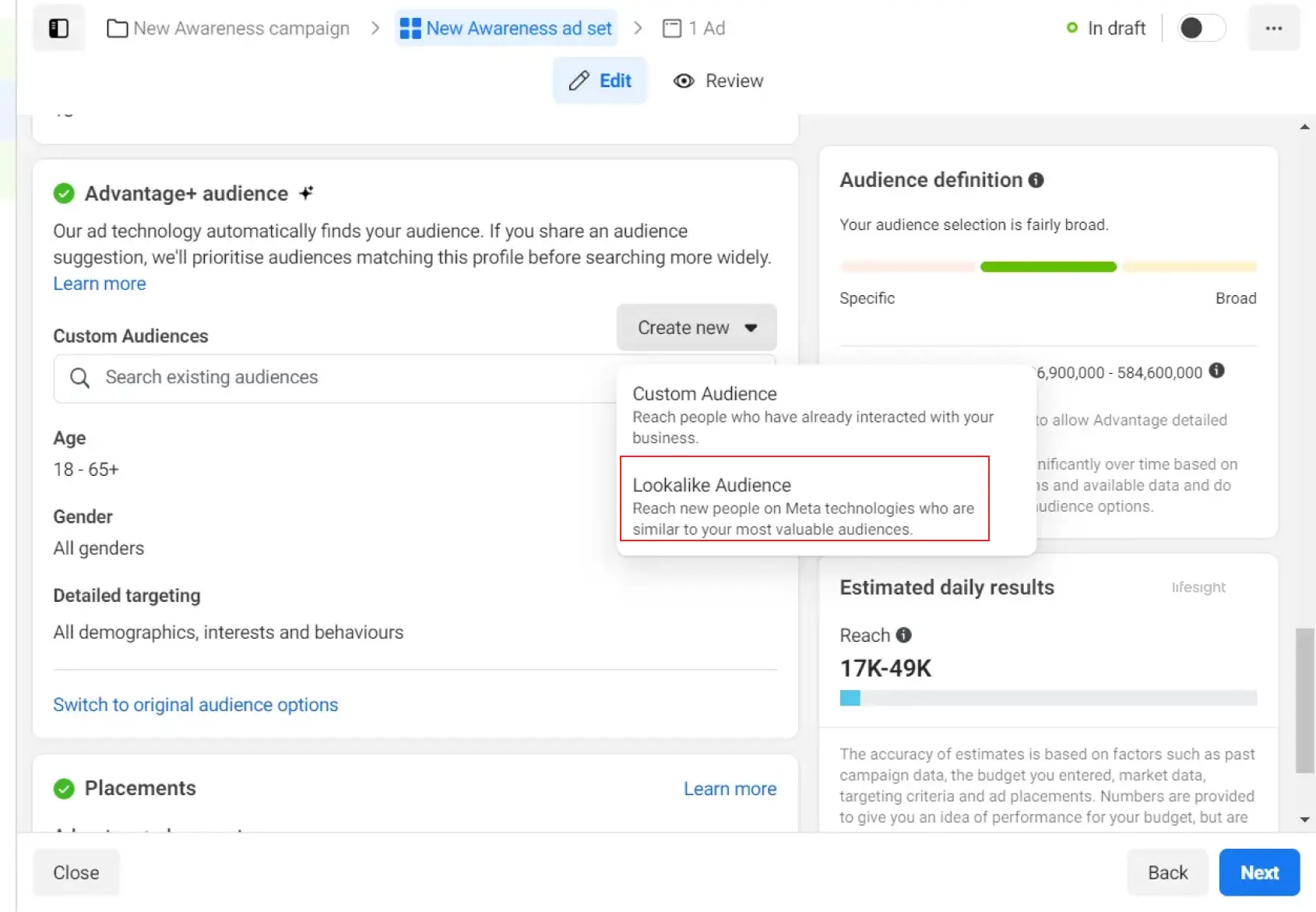
Task: Click the ad window icon
Action: (x=671, y=29)
